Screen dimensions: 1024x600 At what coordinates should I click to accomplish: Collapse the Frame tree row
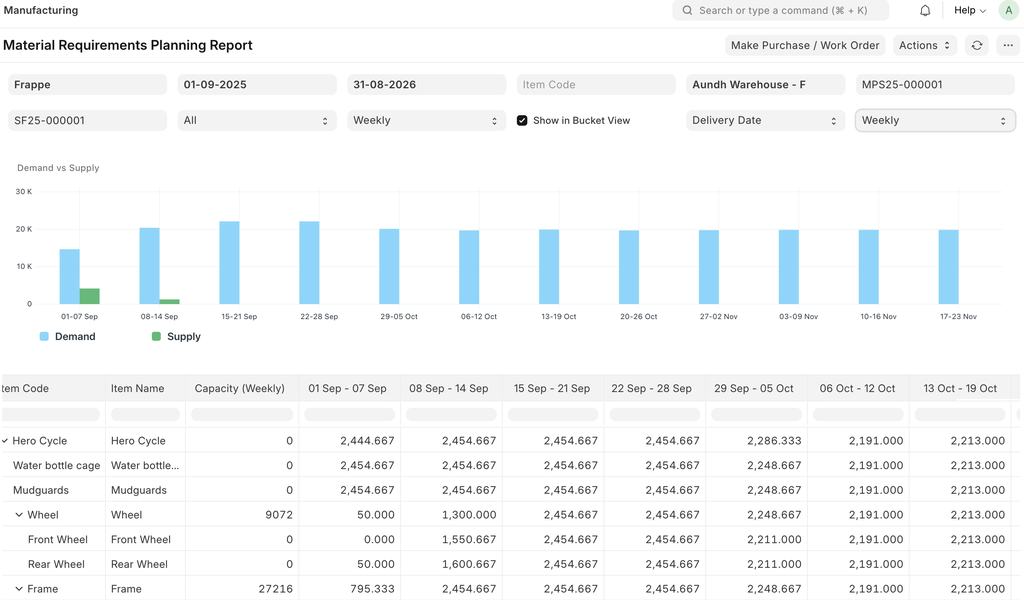[19, 589]
